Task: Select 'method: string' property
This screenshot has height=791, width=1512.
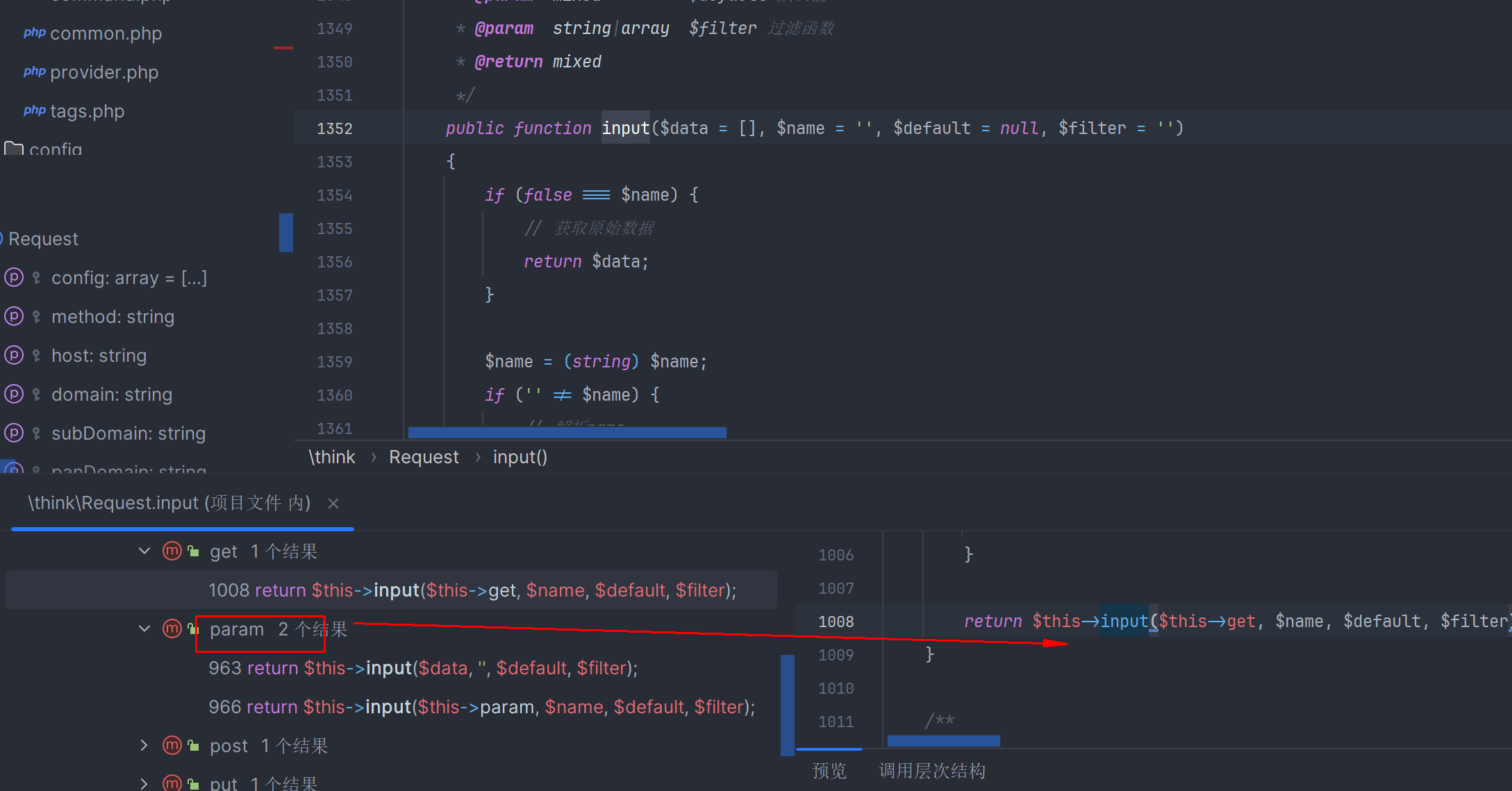Action: click(113, 317)
